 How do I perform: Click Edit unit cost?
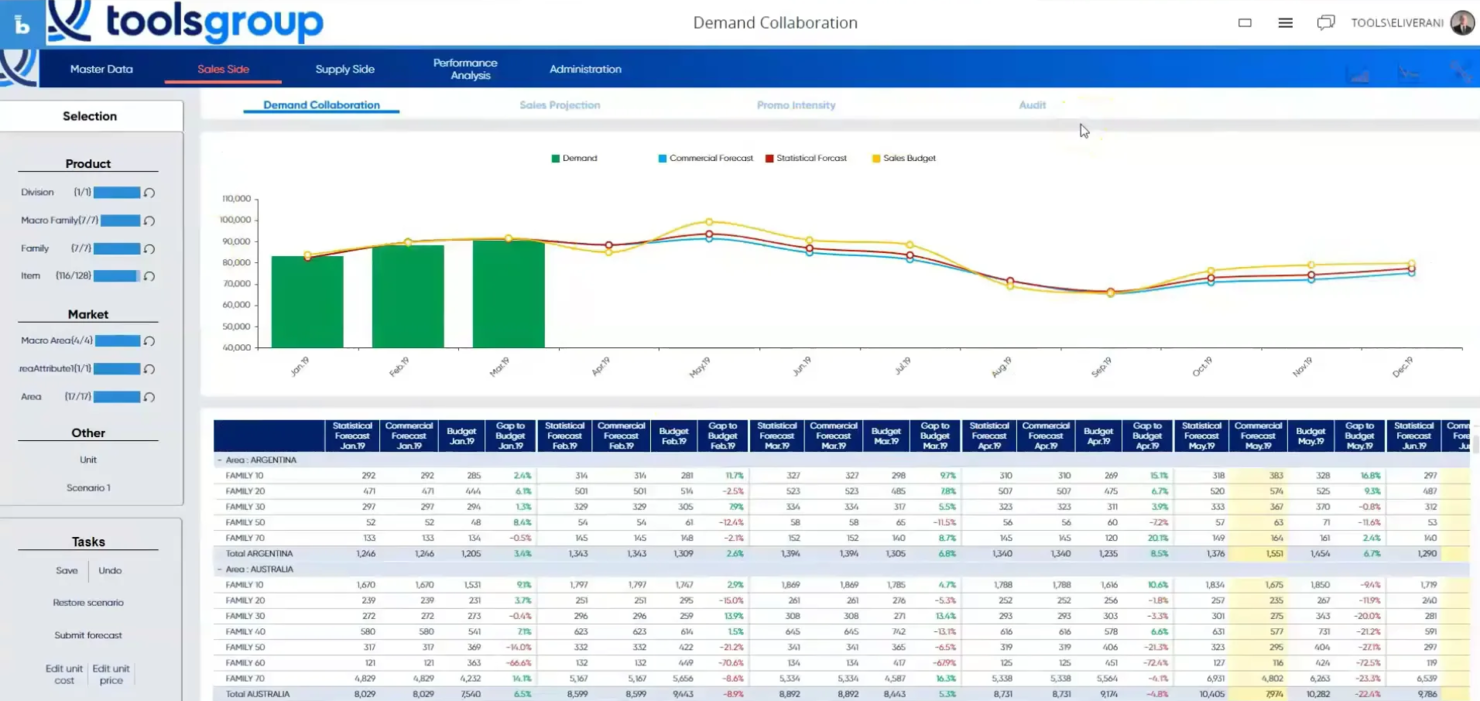64,674
